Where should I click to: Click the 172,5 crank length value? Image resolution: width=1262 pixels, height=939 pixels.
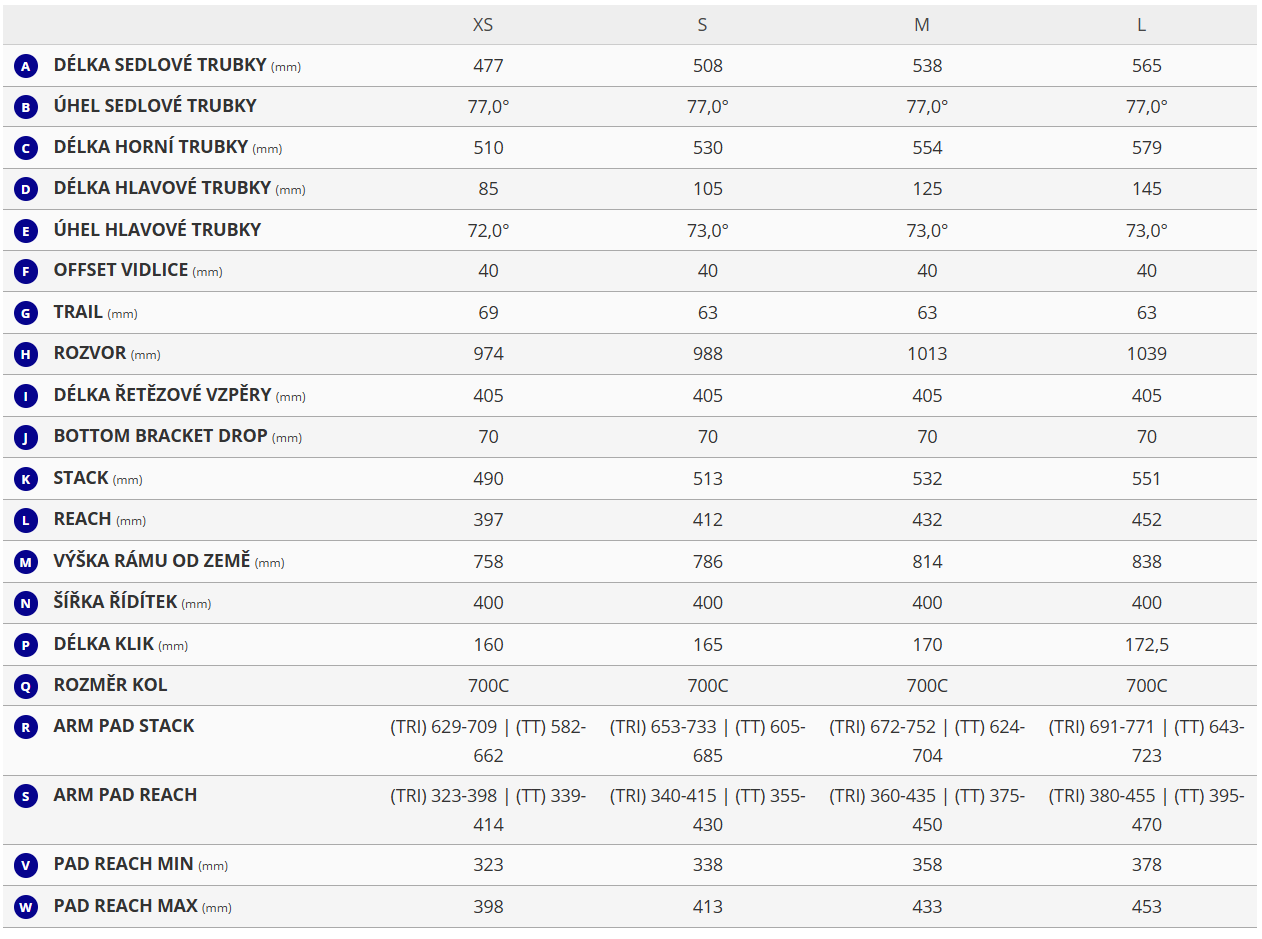pyautogui.click(x=1146, y=645)
